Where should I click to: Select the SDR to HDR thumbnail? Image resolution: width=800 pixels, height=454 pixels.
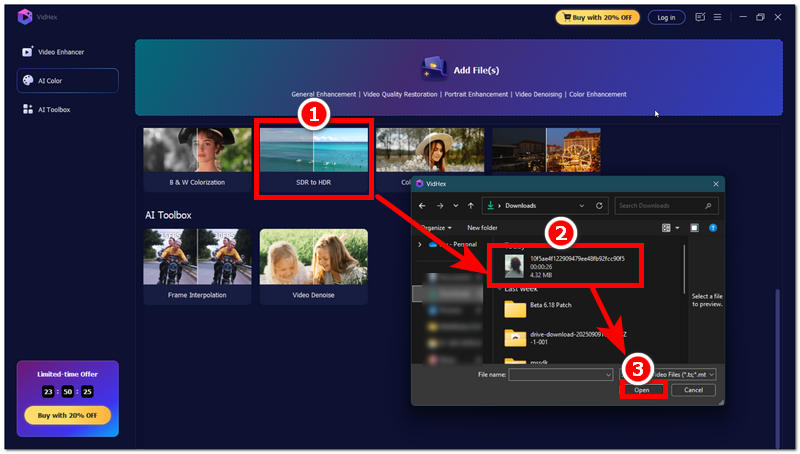pyautogui.click(x=315, y=157)
